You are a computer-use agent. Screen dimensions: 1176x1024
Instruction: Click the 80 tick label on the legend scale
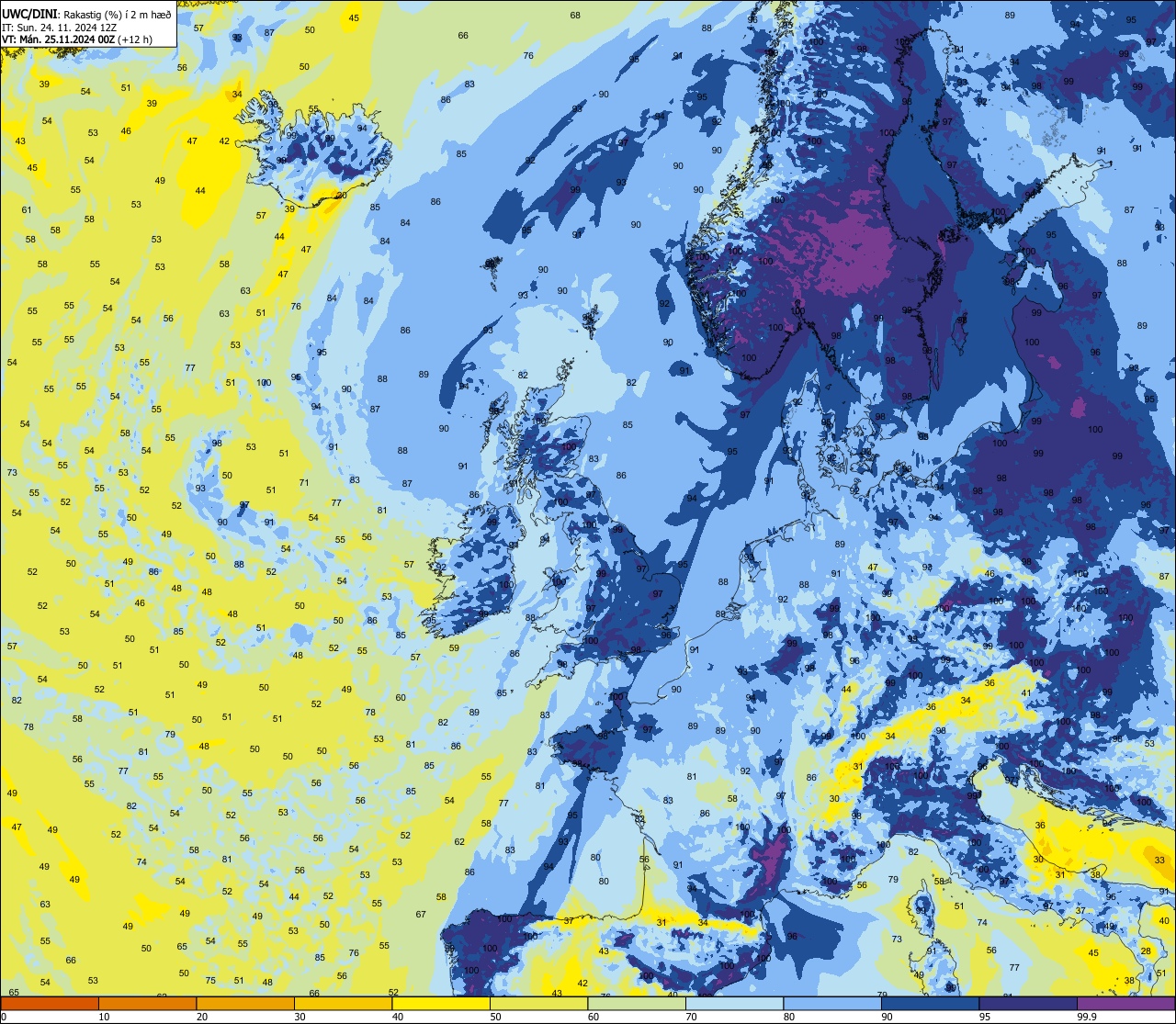pyautogui.click(x=788, y=1017)
